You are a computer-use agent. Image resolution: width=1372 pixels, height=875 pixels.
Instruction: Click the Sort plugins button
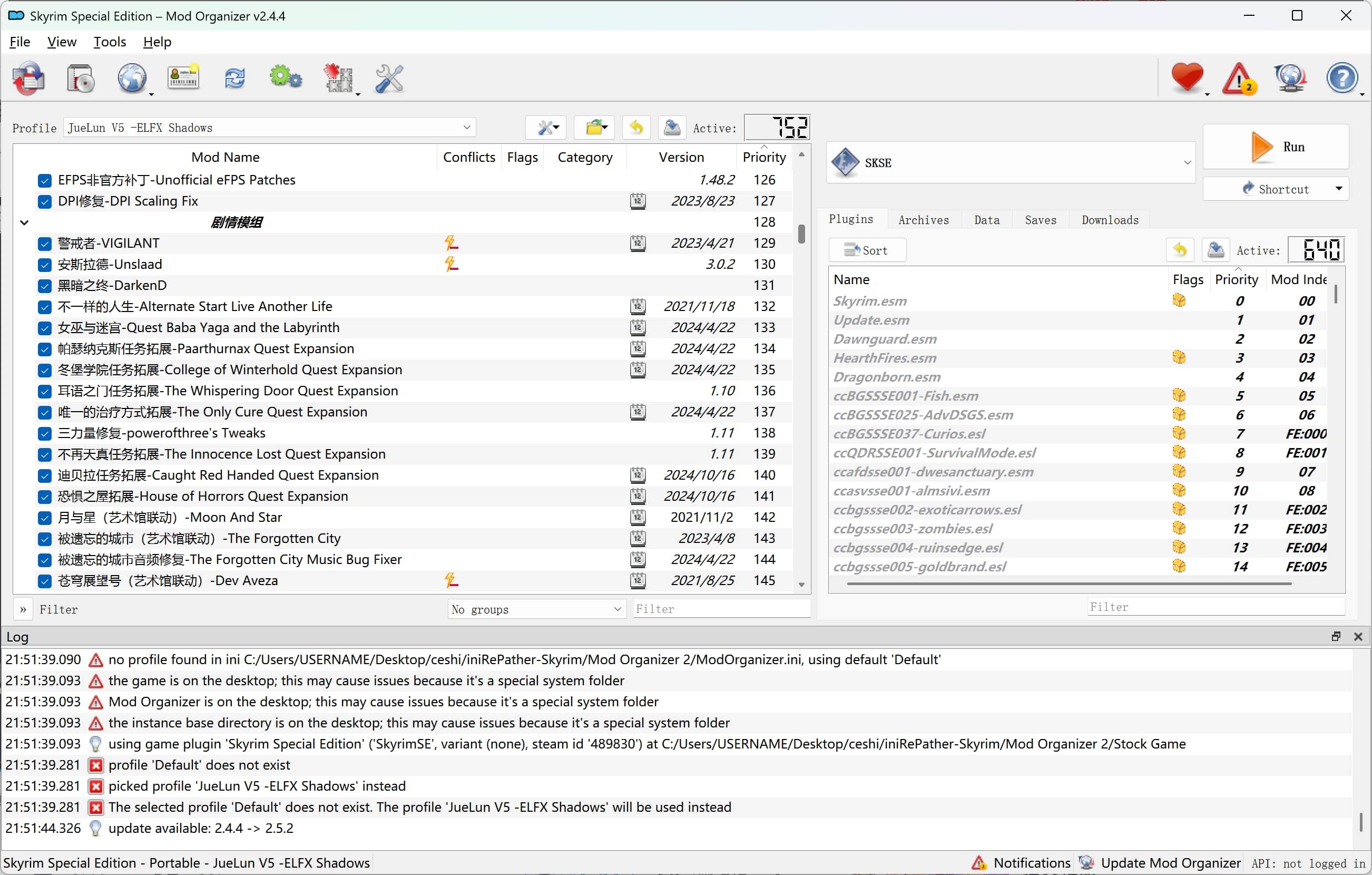tap(867, 250)
